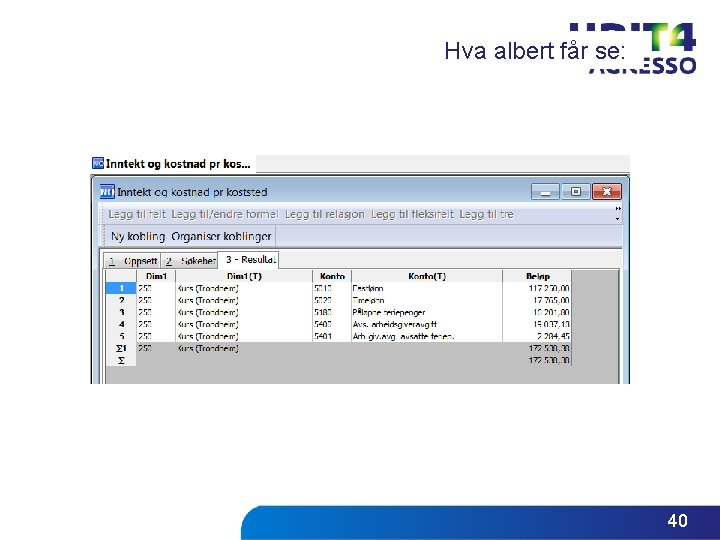
Task: Click the 'Konto(T)' column header
Action: point(427,276)
